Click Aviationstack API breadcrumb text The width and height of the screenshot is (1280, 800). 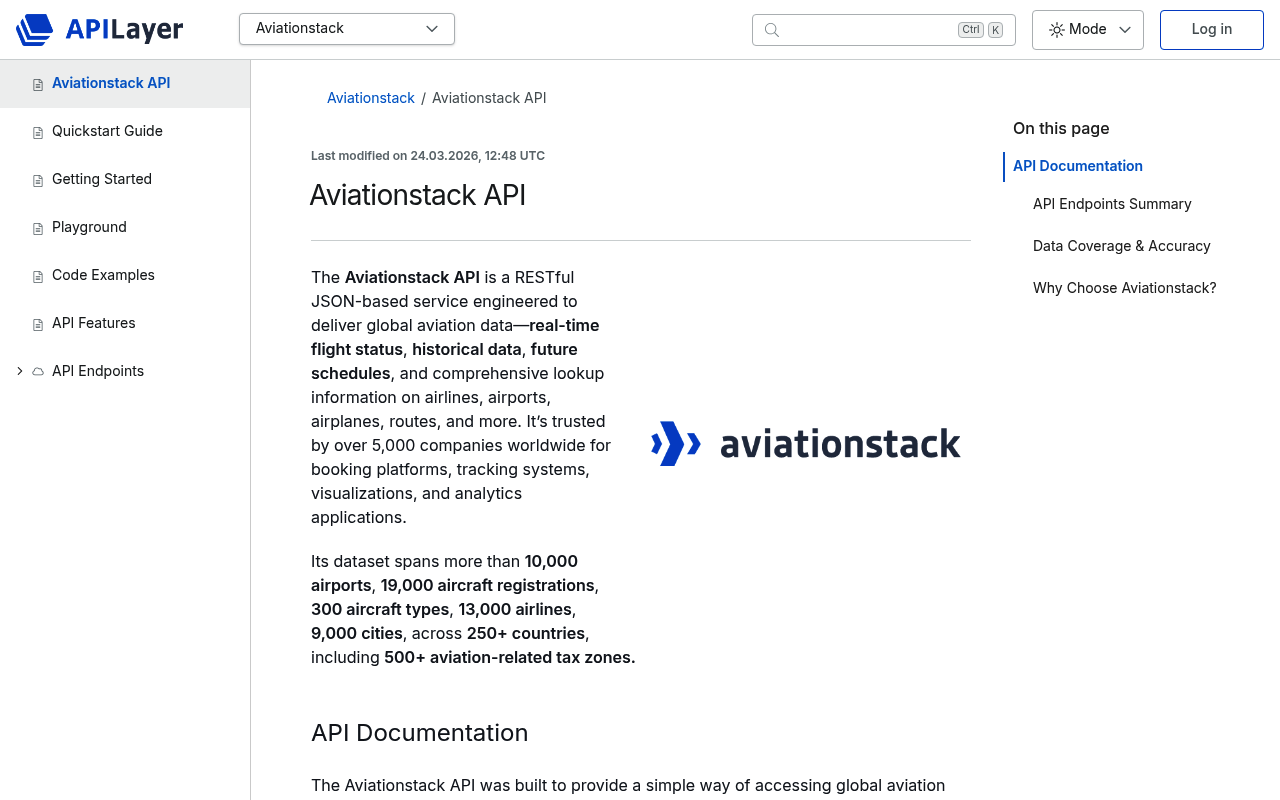point(489,98)
